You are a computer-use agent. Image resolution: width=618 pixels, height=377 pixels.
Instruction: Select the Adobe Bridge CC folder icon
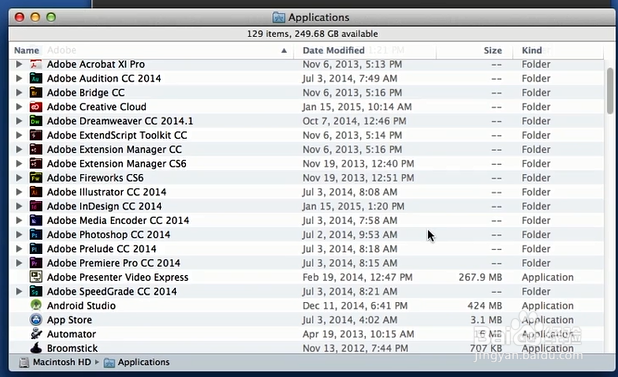point(36,93)
